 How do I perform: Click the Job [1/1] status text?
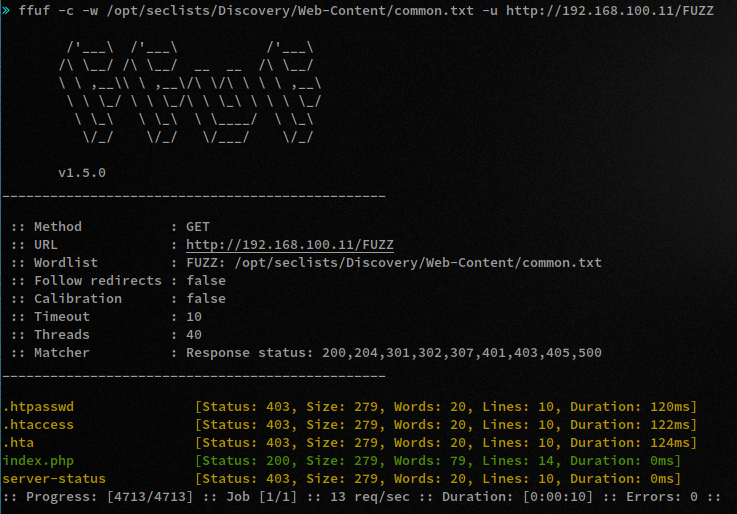261,497
